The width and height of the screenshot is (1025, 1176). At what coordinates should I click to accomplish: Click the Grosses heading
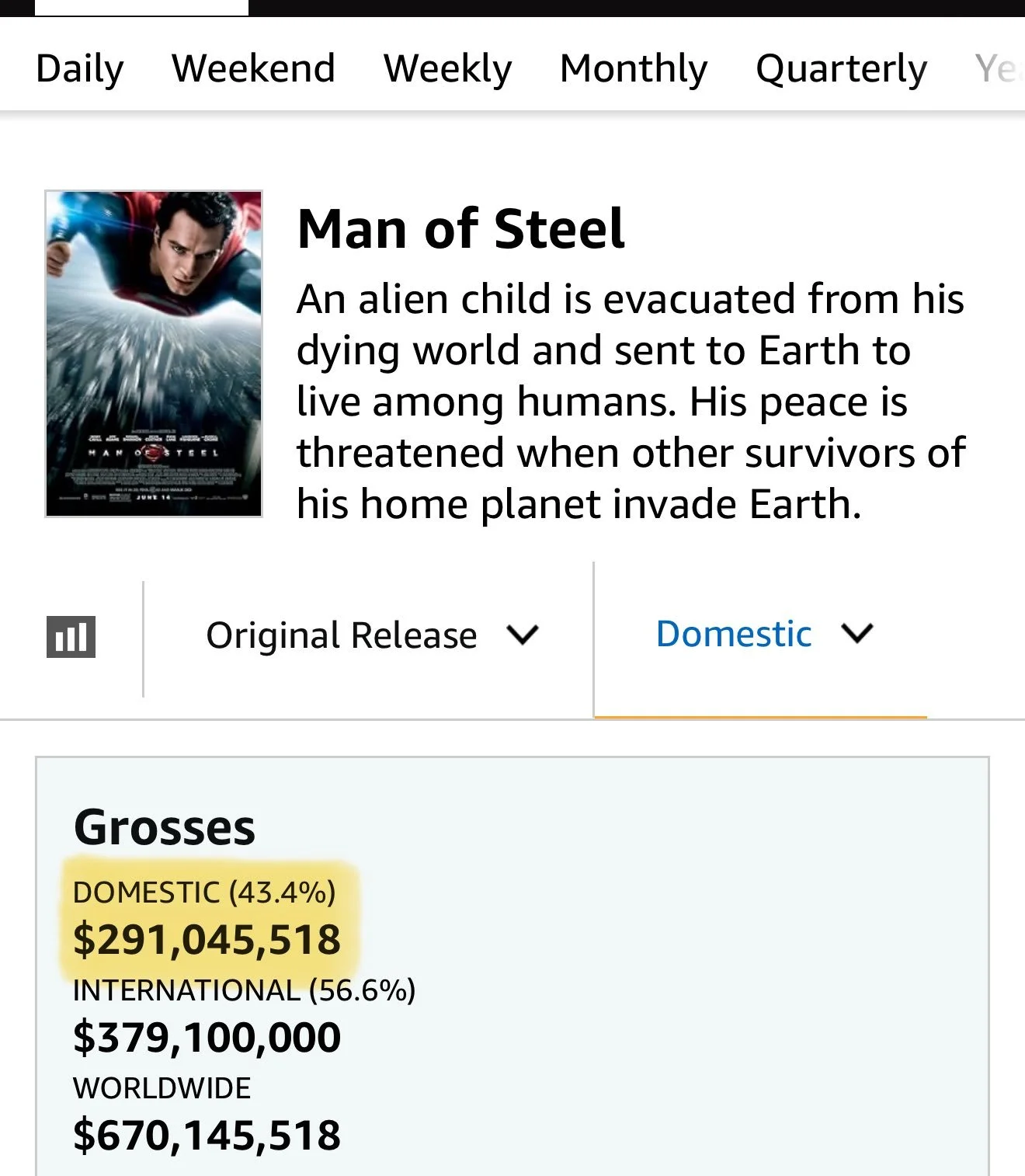[x=165, y=827]
